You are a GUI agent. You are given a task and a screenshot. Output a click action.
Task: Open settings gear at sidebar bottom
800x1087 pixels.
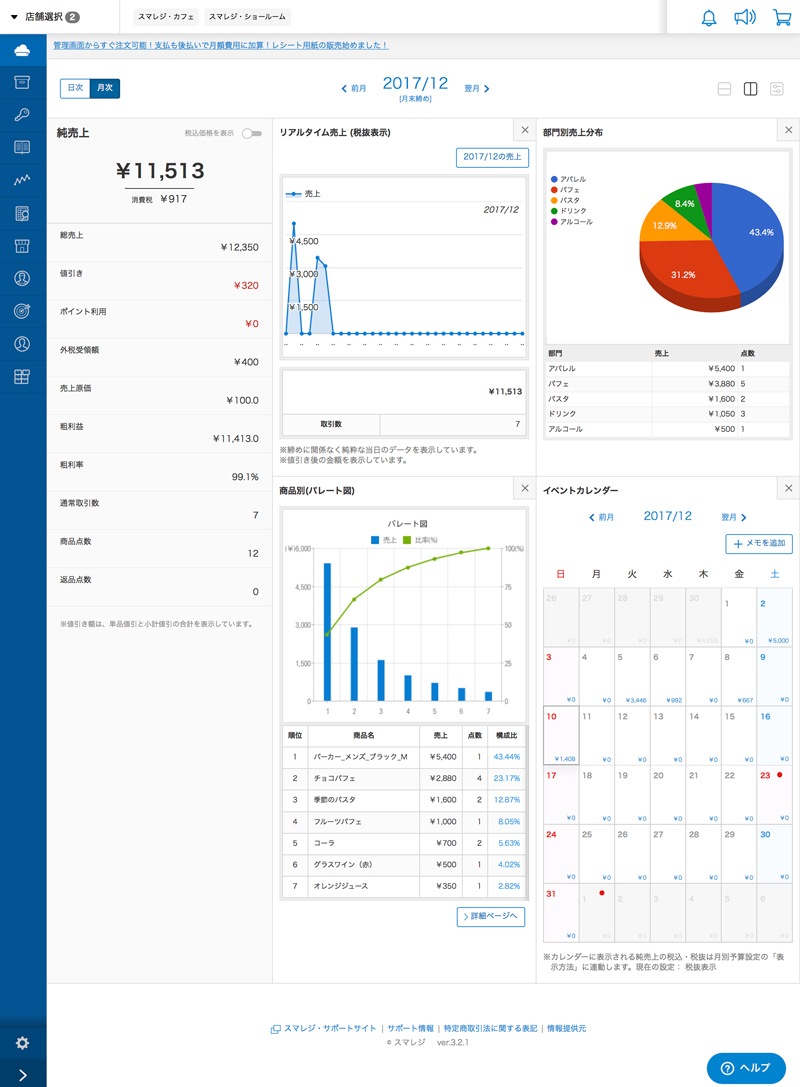22,1043
